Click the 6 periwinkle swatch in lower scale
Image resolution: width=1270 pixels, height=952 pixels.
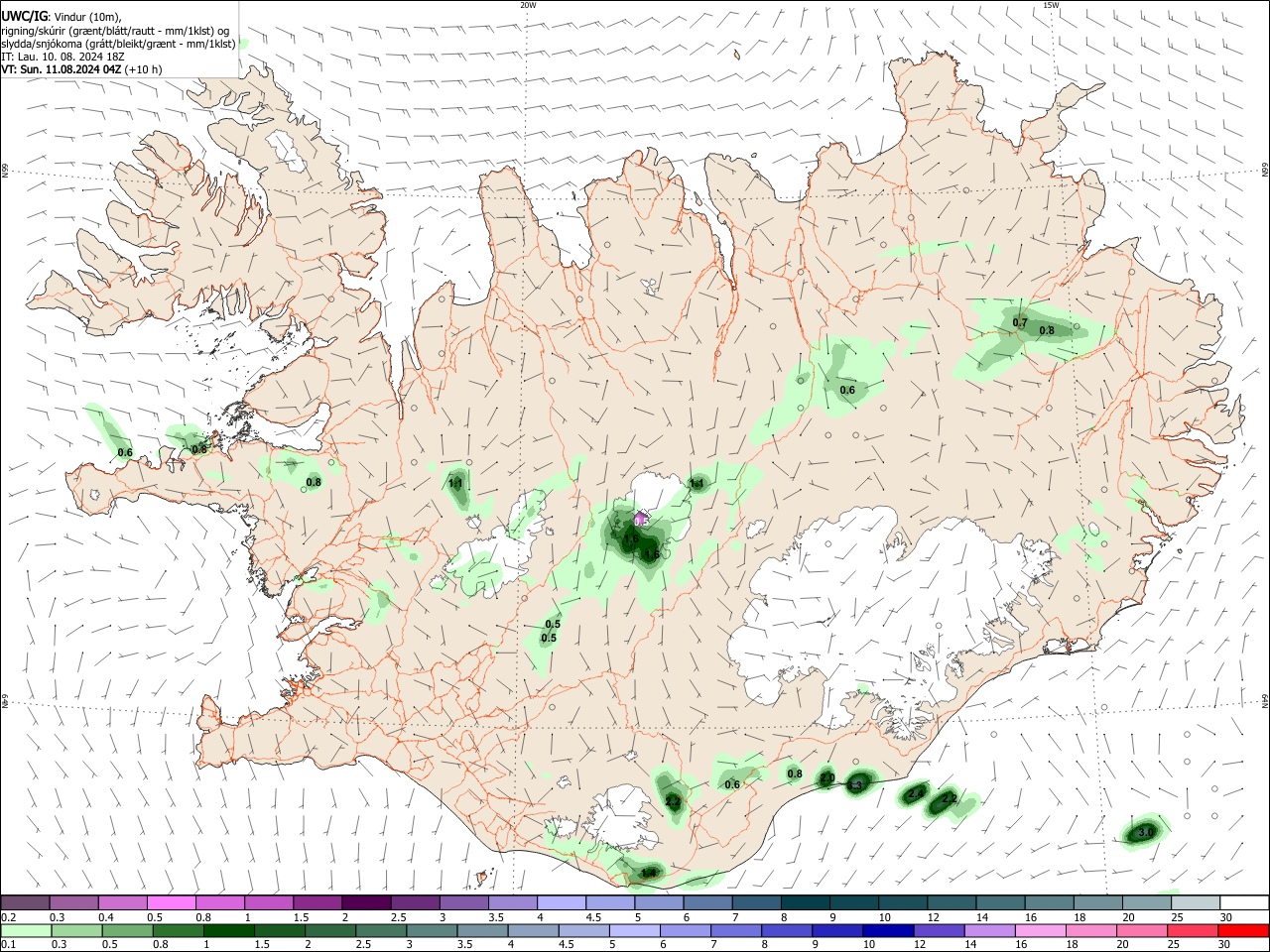click(685, 930)
